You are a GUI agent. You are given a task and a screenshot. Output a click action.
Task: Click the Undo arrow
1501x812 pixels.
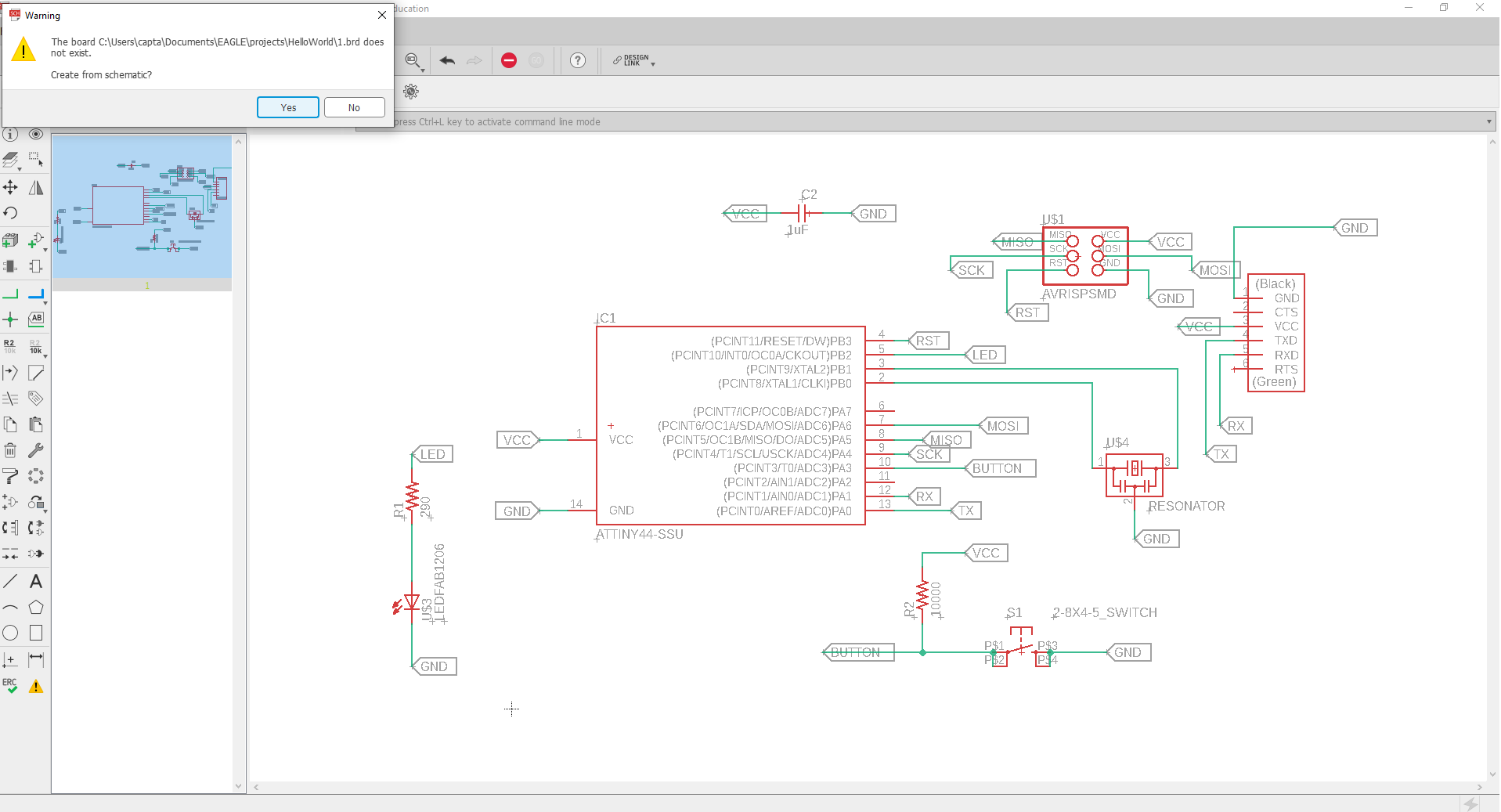coord(447,60)
